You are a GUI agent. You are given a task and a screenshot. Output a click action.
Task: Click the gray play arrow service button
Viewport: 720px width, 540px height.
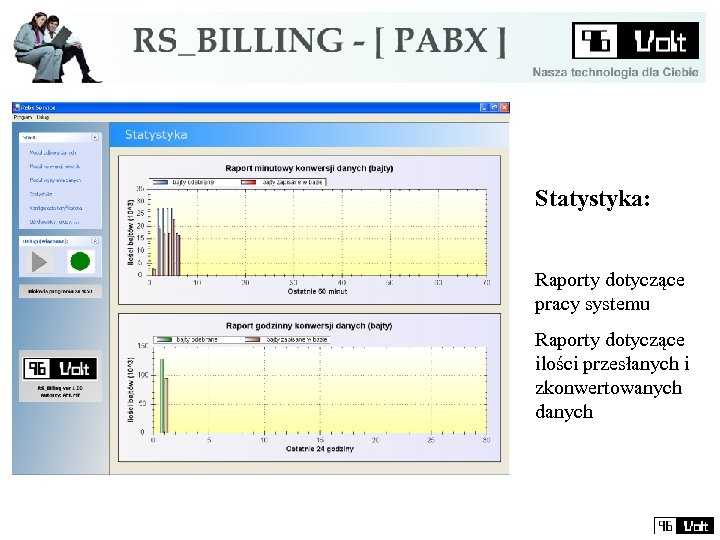(39, 262)
